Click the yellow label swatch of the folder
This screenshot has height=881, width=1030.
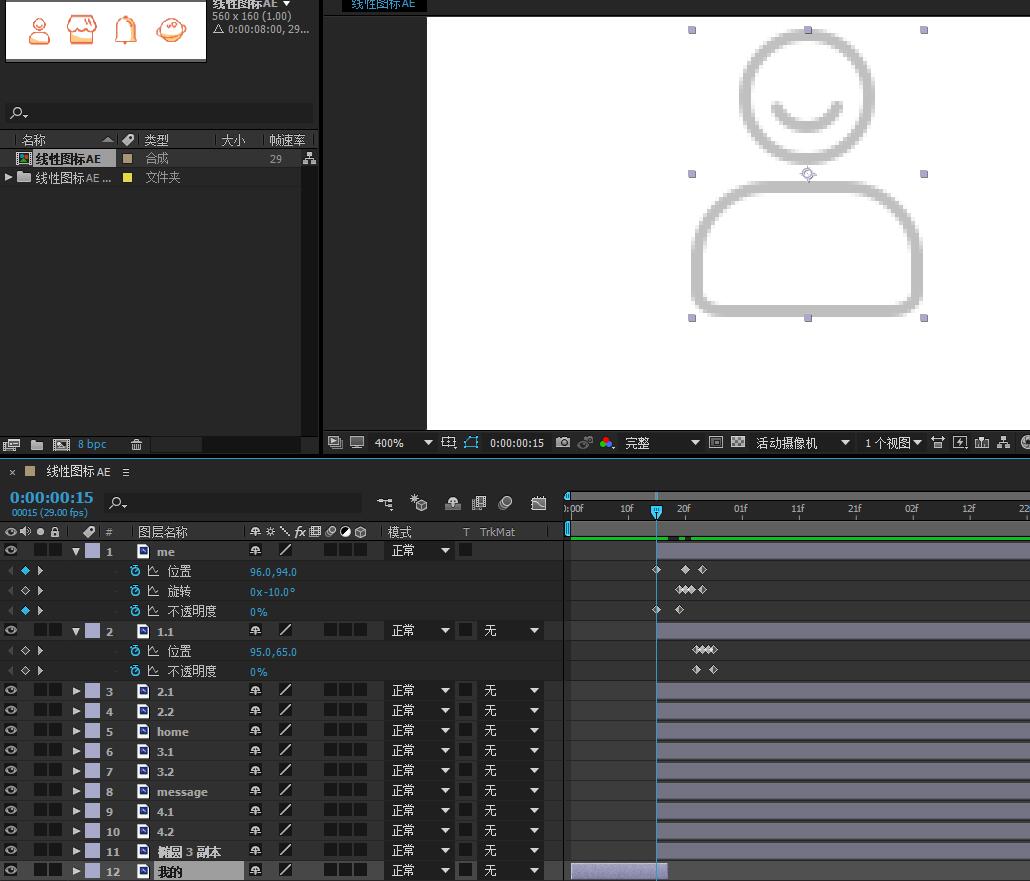pyautogui.click(x=127, y=178)
